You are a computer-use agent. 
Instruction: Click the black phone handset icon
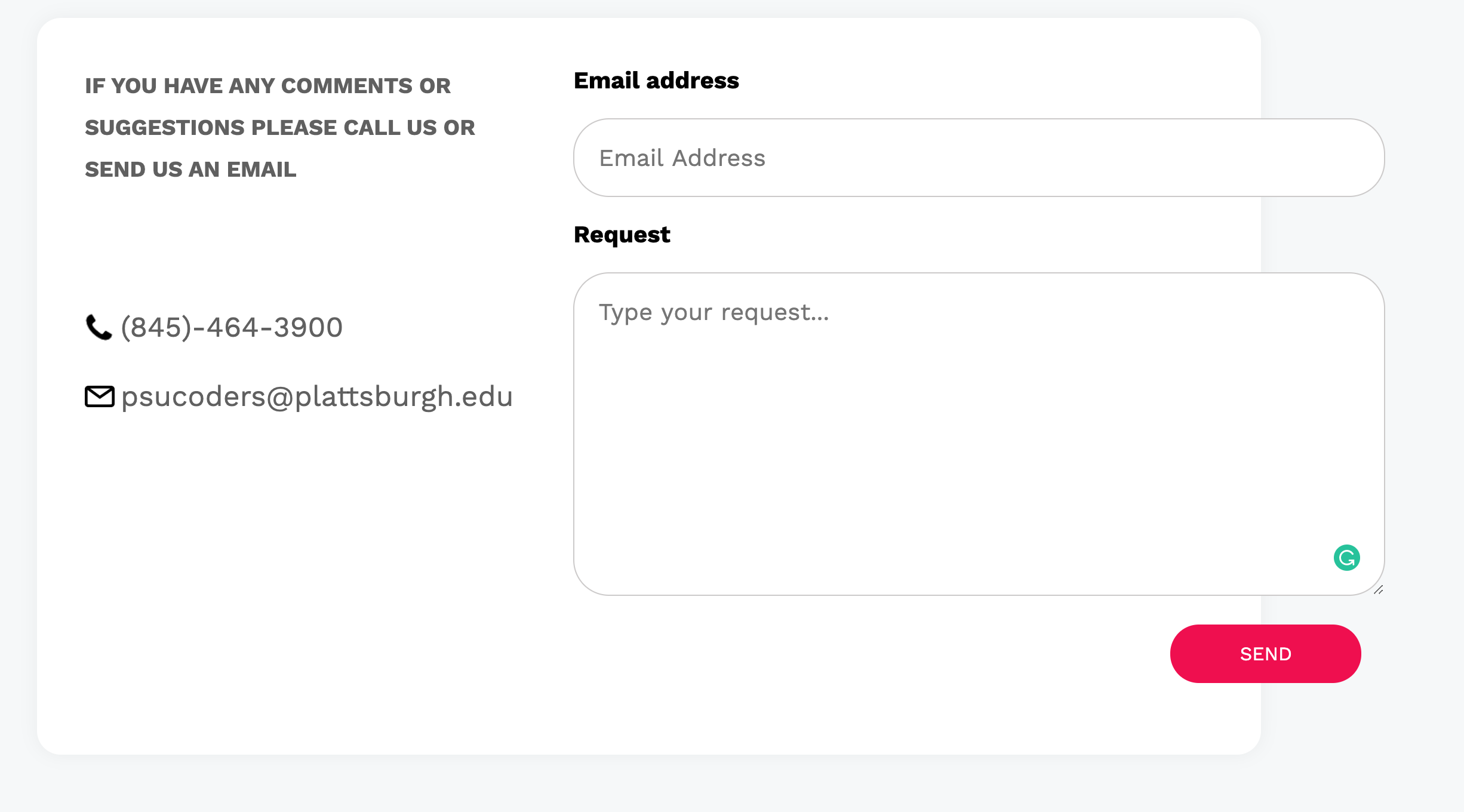point(99,327)
